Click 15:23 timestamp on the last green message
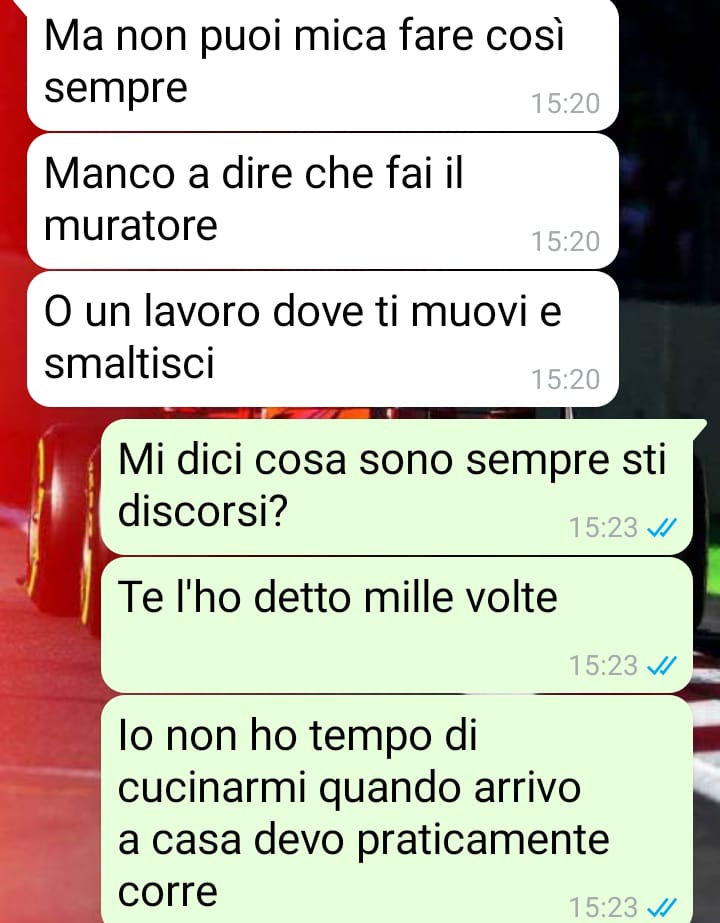 603,907
